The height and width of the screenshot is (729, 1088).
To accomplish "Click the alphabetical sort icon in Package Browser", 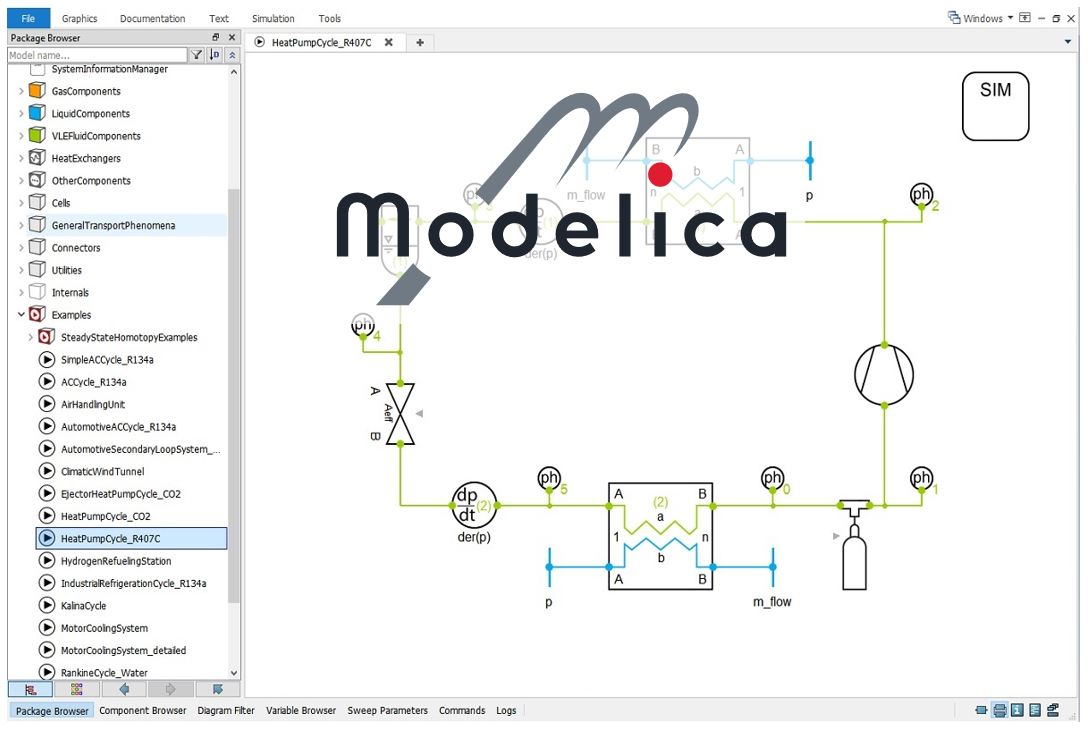I will pyautogui.click(x=213, y=54).
